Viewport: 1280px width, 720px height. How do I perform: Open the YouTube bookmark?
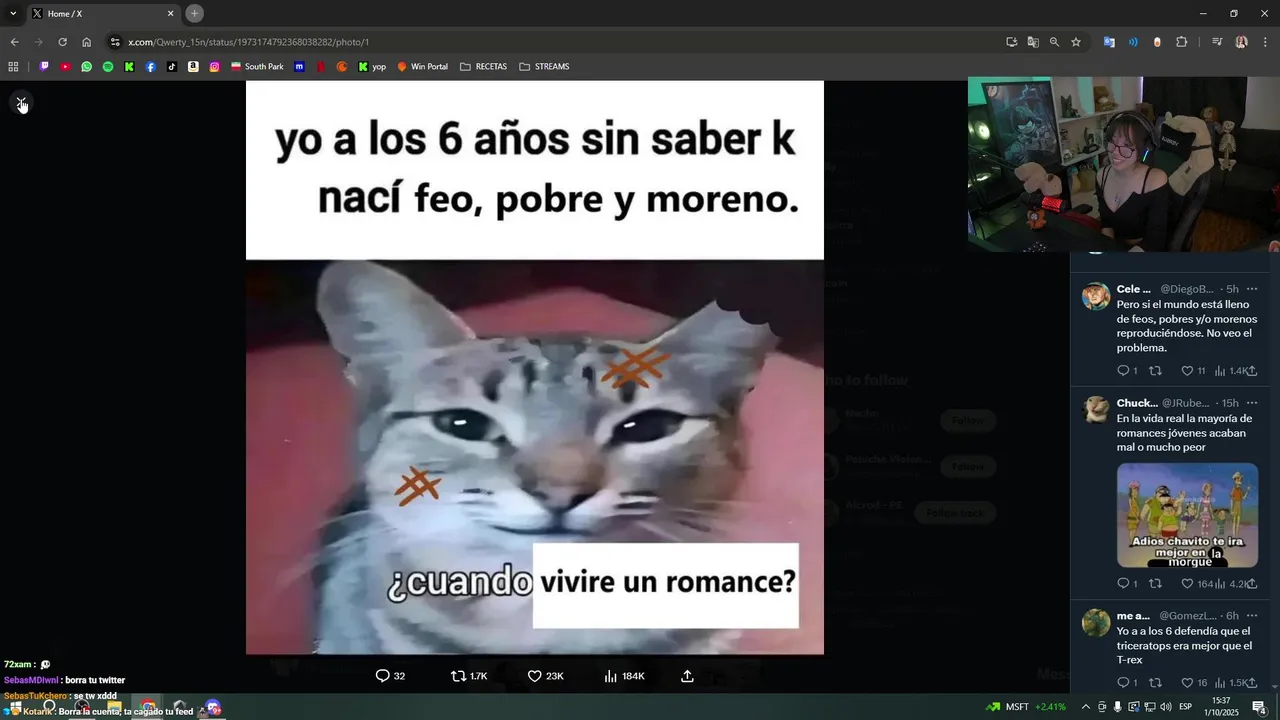tap(65, 67)
